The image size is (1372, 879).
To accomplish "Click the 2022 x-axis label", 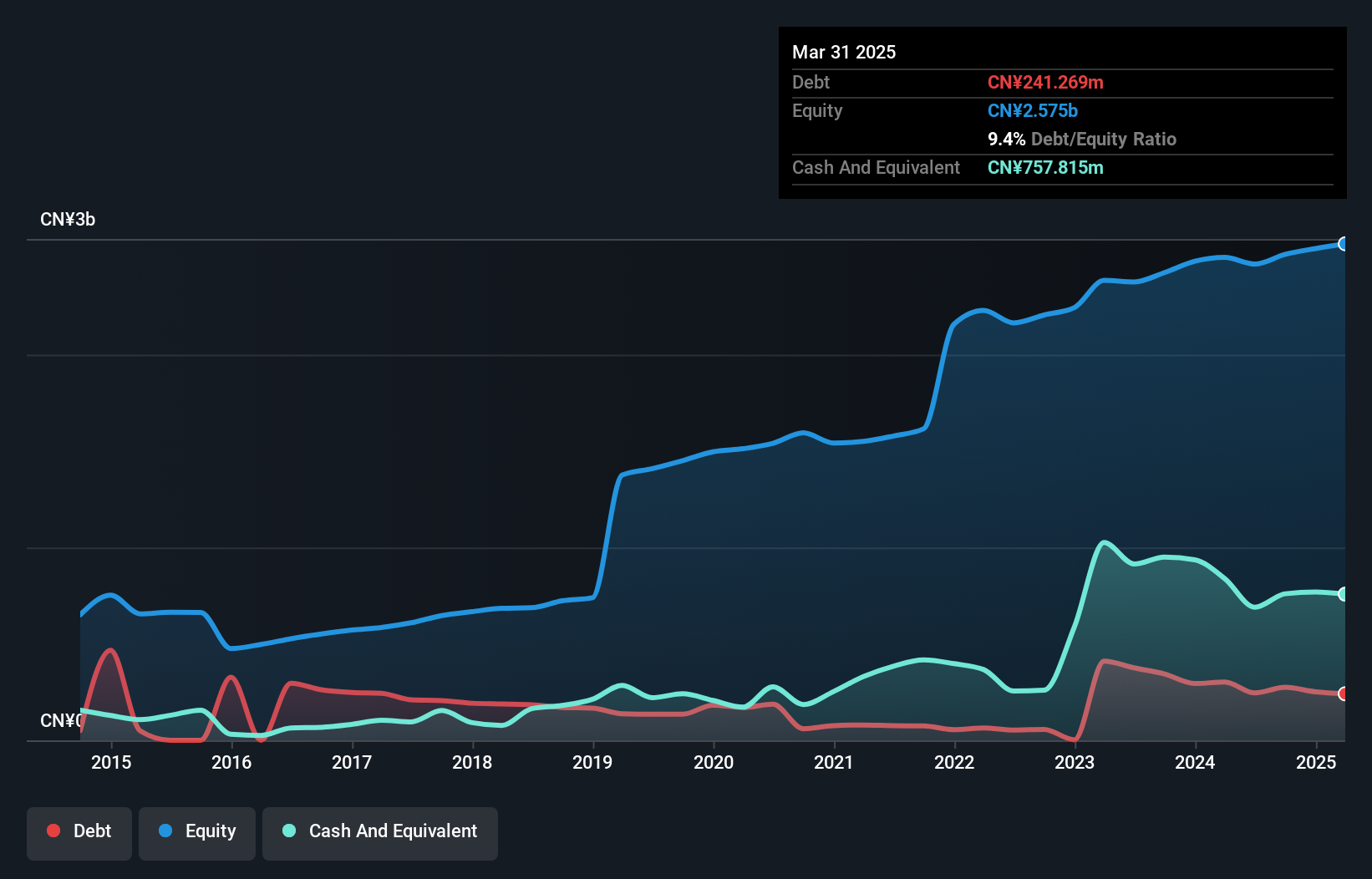I will (954, 762).
